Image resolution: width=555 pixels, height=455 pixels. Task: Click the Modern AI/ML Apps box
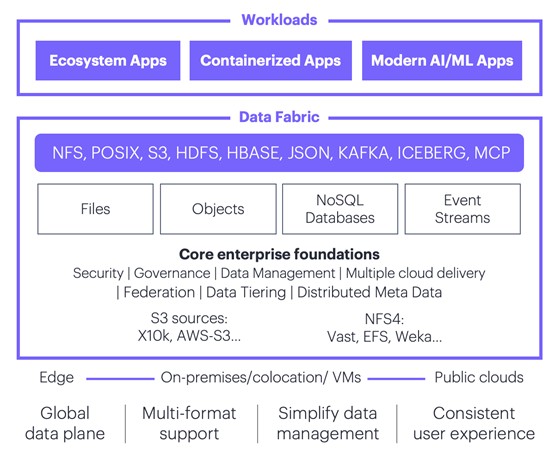tap(442, 61)
